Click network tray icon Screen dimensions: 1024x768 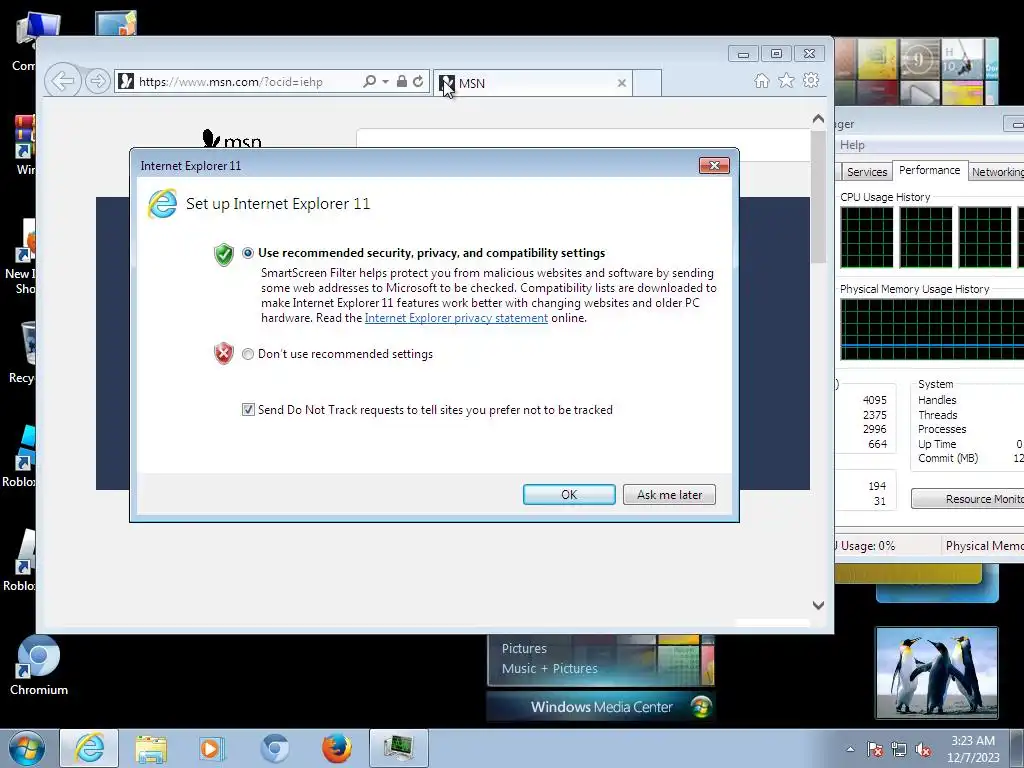click(x=899, y=750)
